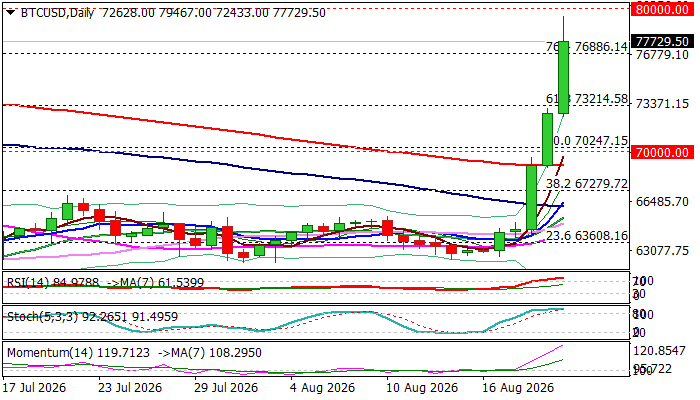This screenshot has width=700, height=400.
Task: Select the low price 72433.00 in header
Action: [242, 13]
